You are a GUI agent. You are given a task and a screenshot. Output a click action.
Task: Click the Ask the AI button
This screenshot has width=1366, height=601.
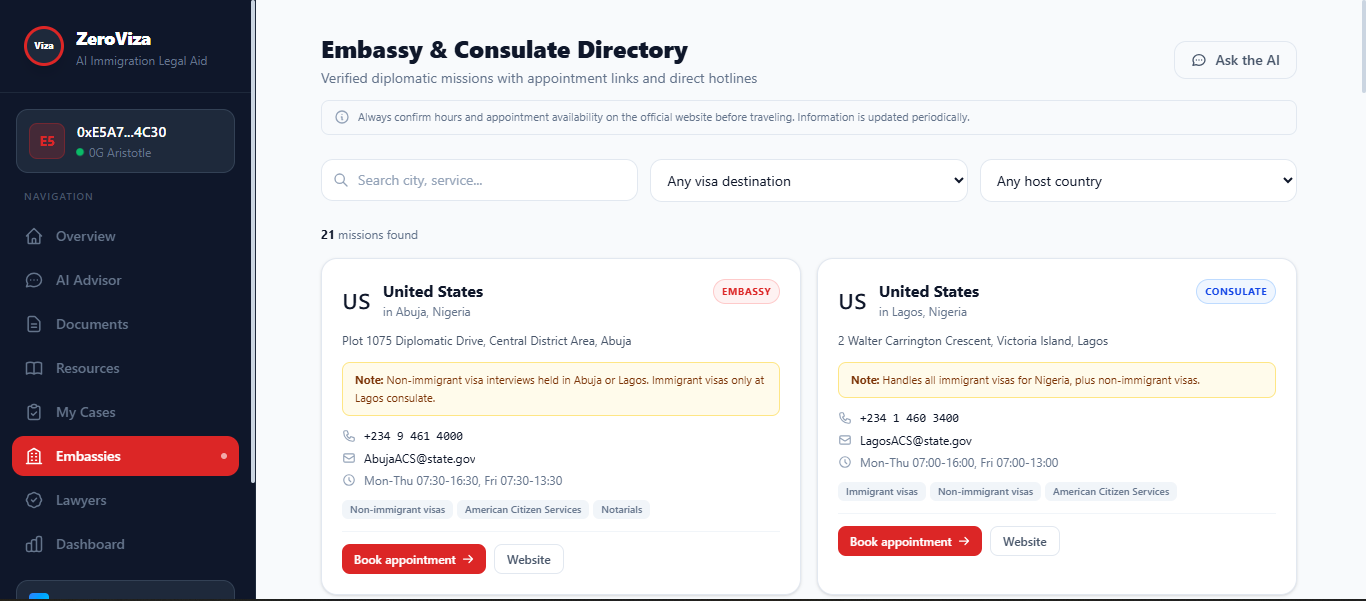[1235, 60]
